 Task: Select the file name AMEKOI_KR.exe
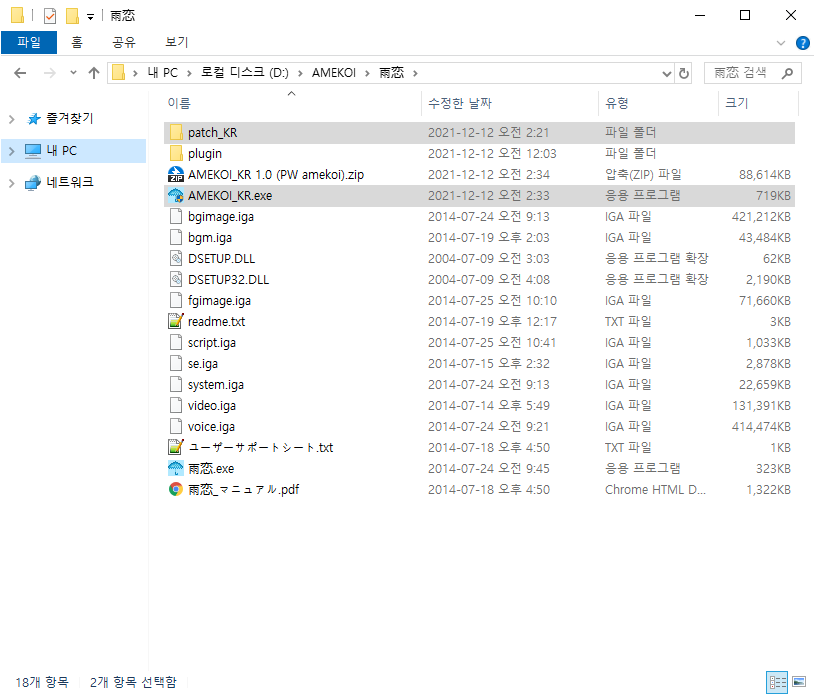point(230,196)
